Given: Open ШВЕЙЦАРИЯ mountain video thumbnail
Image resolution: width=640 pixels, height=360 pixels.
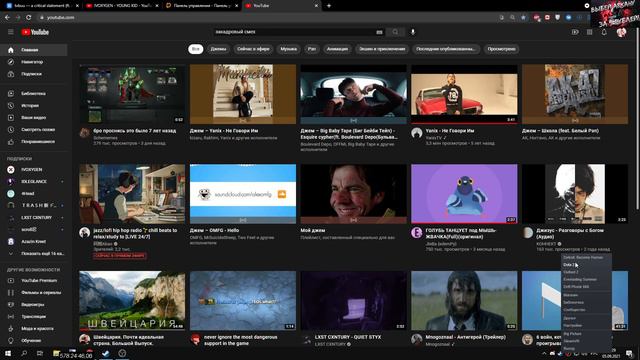Looking at the screenshot, I should tap(132, 301).
